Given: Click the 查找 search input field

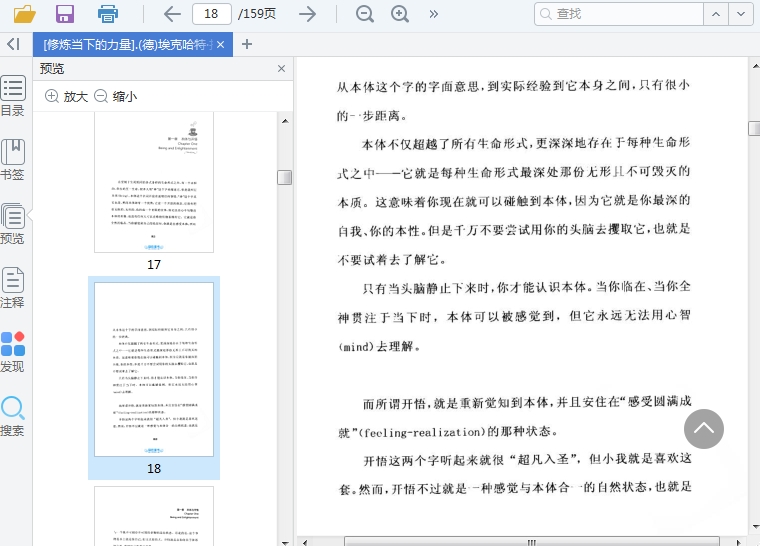Looking at the screenshot, I should (619, 14).
